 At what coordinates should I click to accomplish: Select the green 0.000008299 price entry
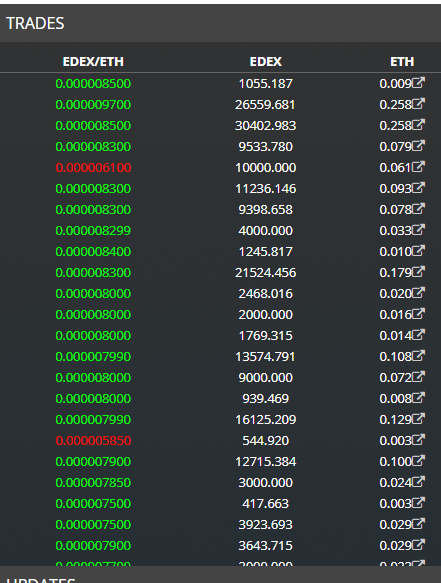point(93,231)
